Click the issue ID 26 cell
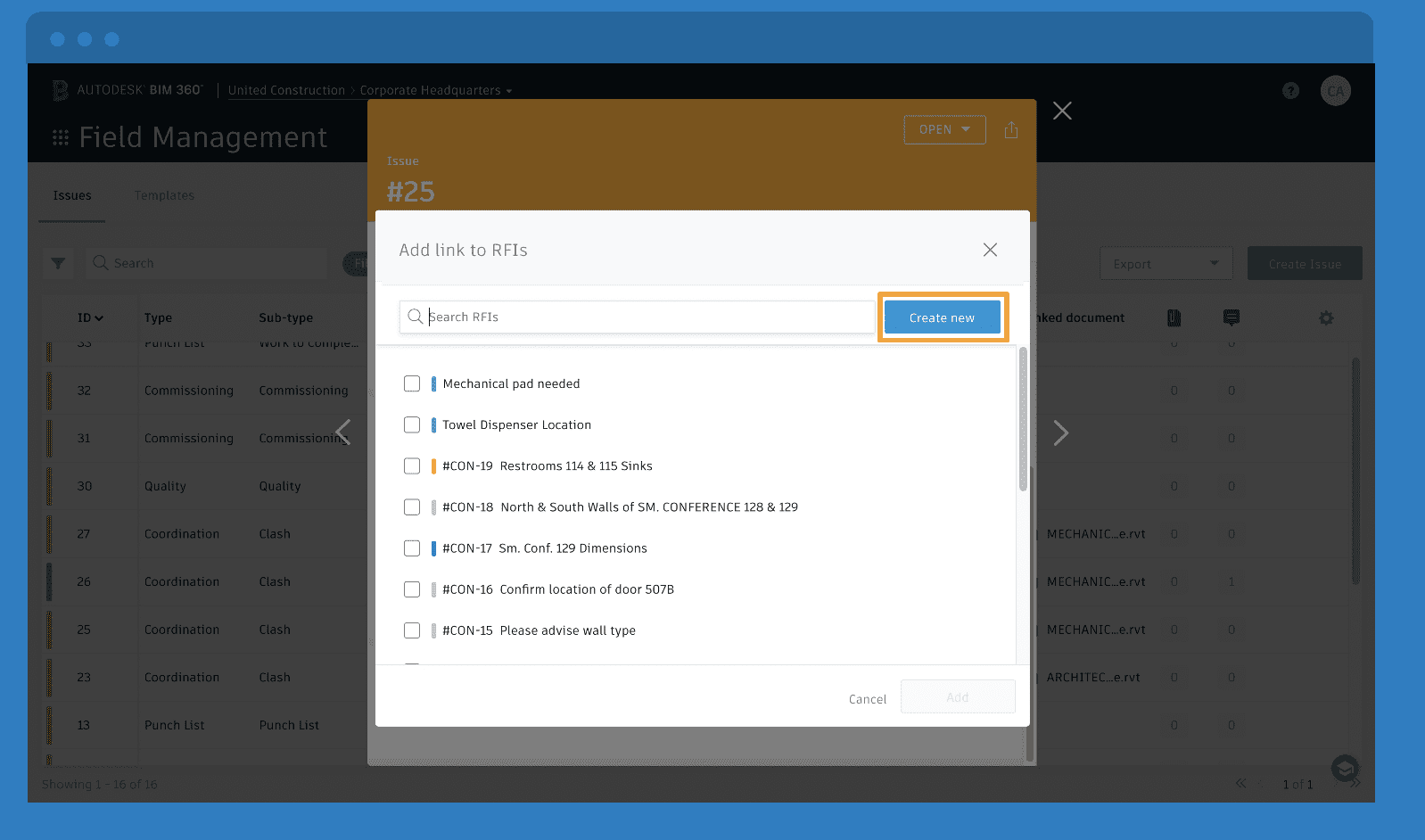Image resolution: width=1425 pixels, height=840 pixels. tap(84, 581)
